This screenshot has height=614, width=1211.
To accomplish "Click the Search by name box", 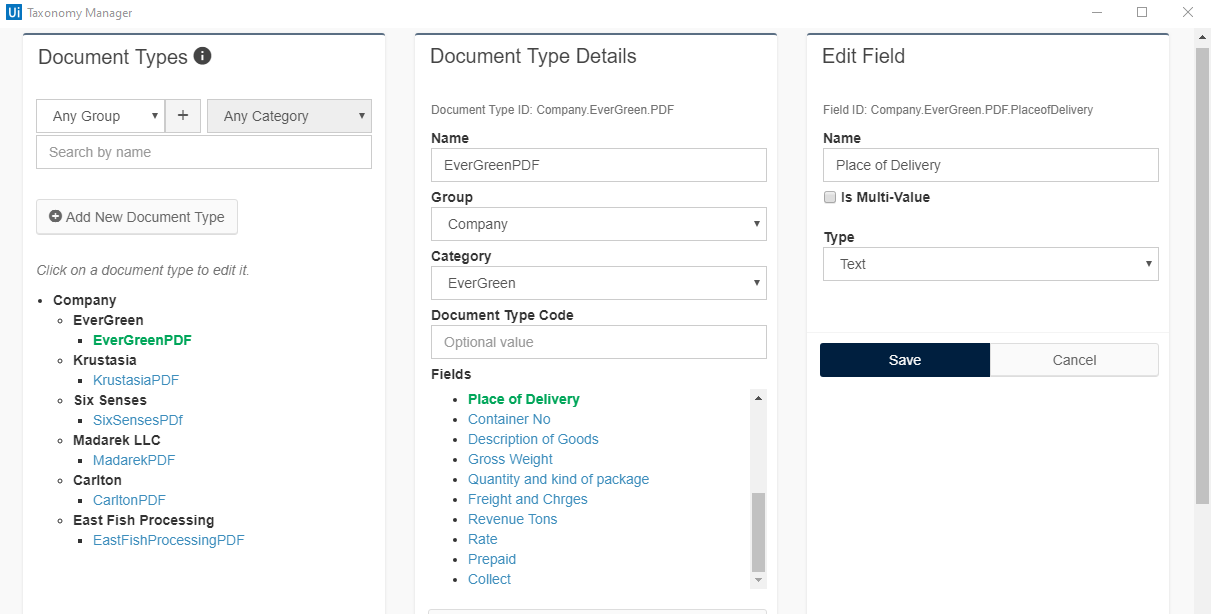I will point(204,152).
